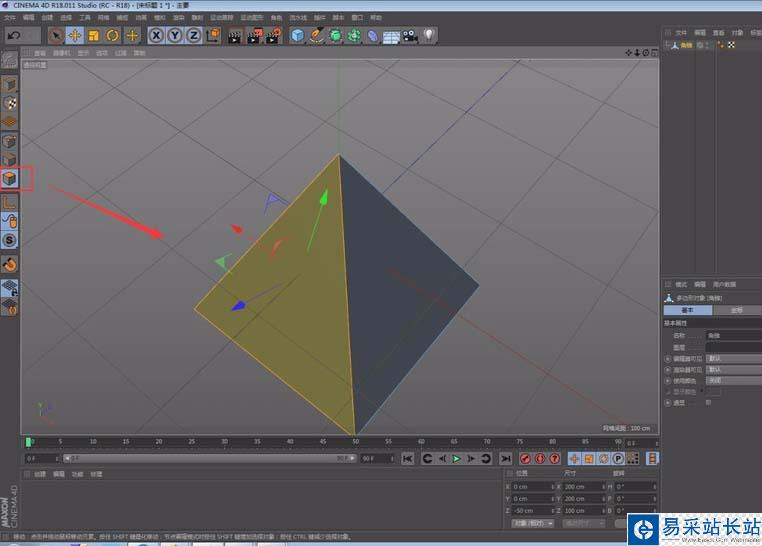Activate the Scale tool
This screenshot has width=762, height=546.
(x=93, y=35)
